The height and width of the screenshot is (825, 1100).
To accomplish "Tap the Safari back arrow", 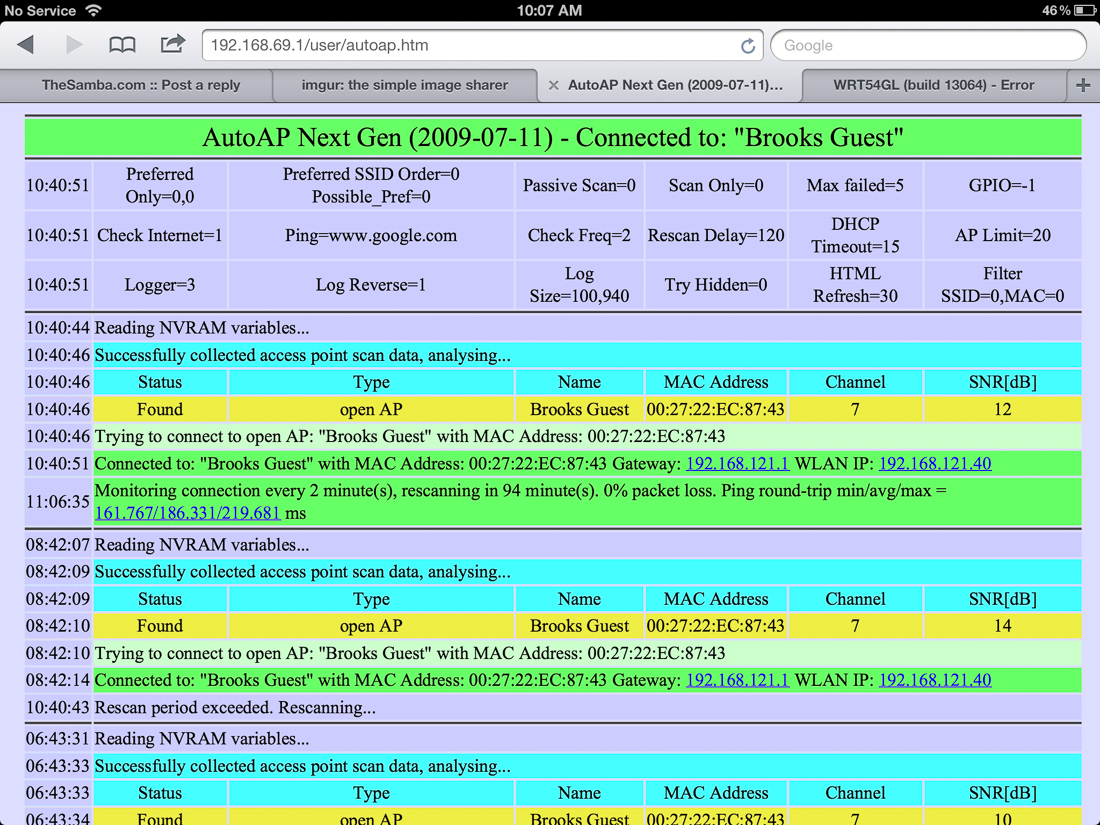I will point(27,45).
